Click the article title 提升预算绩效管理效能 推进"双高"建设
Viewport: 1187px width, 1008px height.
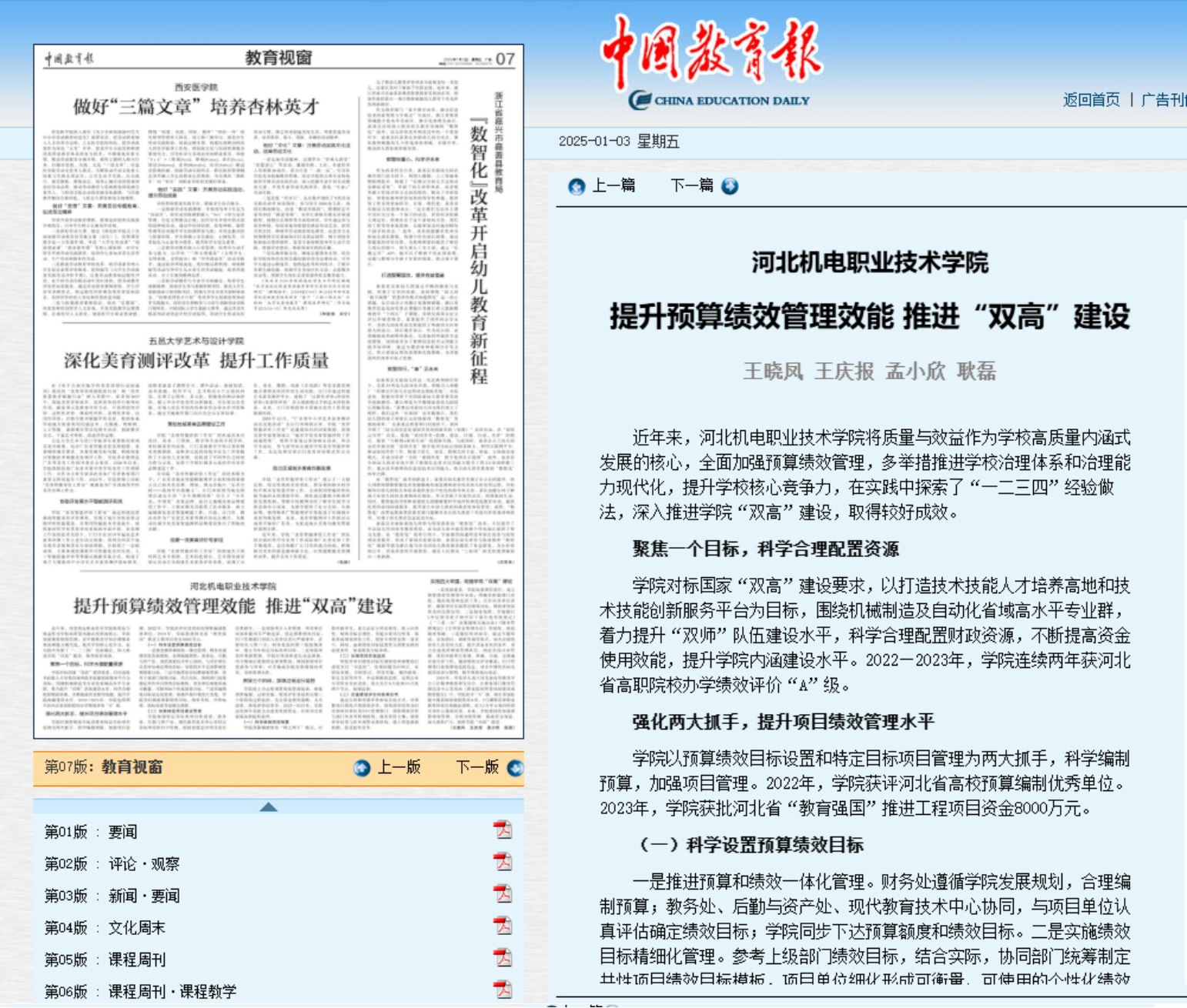(x=870, y=316)
